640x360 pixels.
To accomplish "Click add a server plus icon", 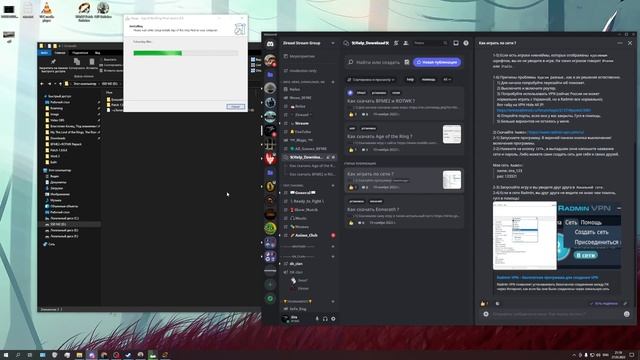I will coord(270,284).
